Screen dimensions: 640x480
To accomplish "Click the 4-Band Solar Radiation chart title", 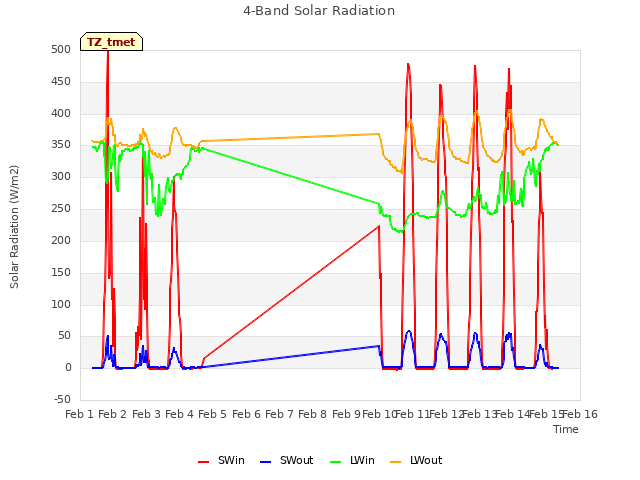I will click(x=319, y=11).
